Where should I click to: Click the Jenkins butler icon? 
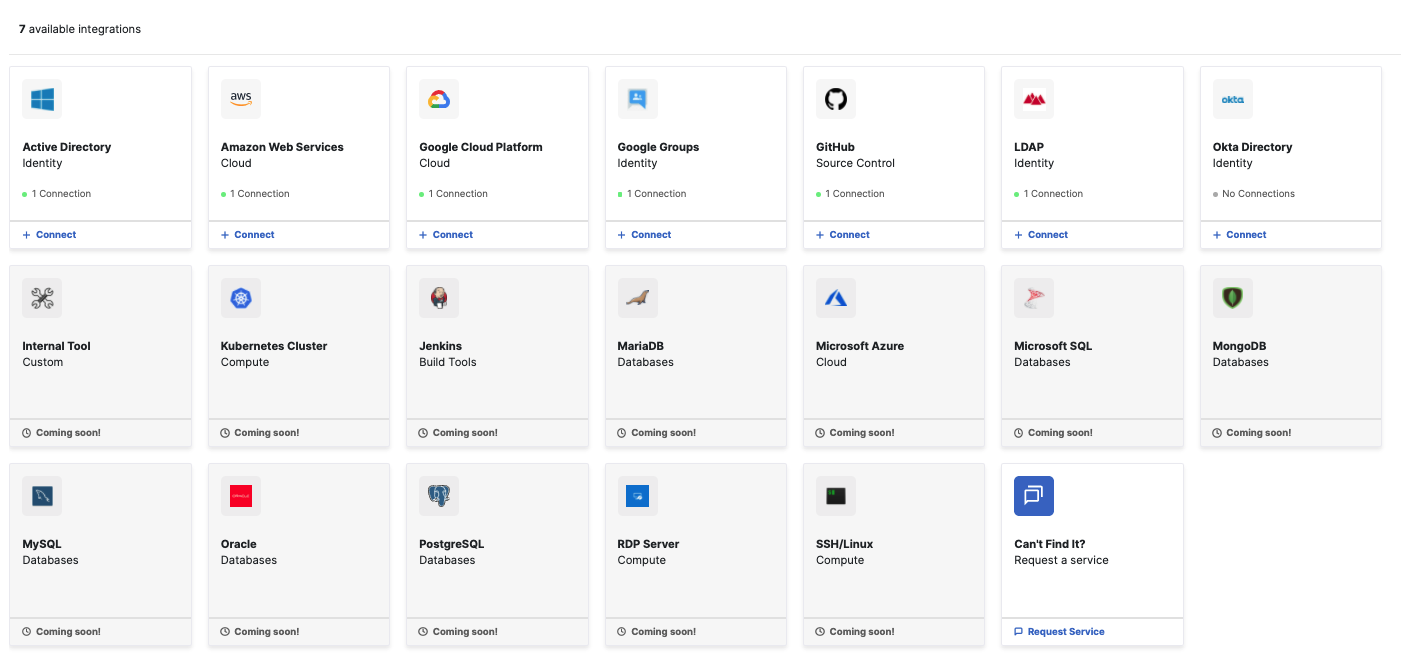(x=439, y=298)
